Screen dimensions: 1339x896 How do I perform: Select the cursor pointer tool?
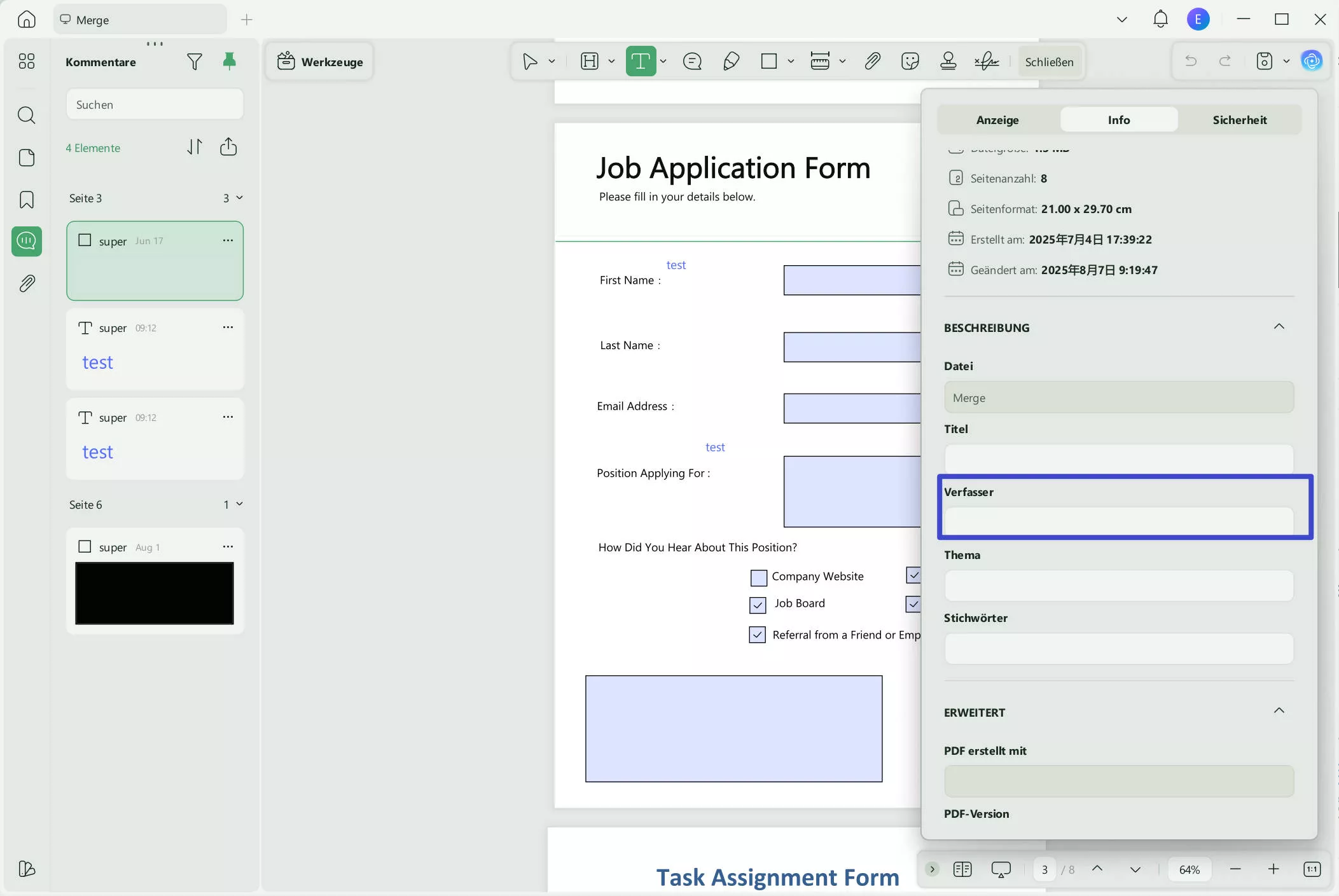tap(530, 61)
